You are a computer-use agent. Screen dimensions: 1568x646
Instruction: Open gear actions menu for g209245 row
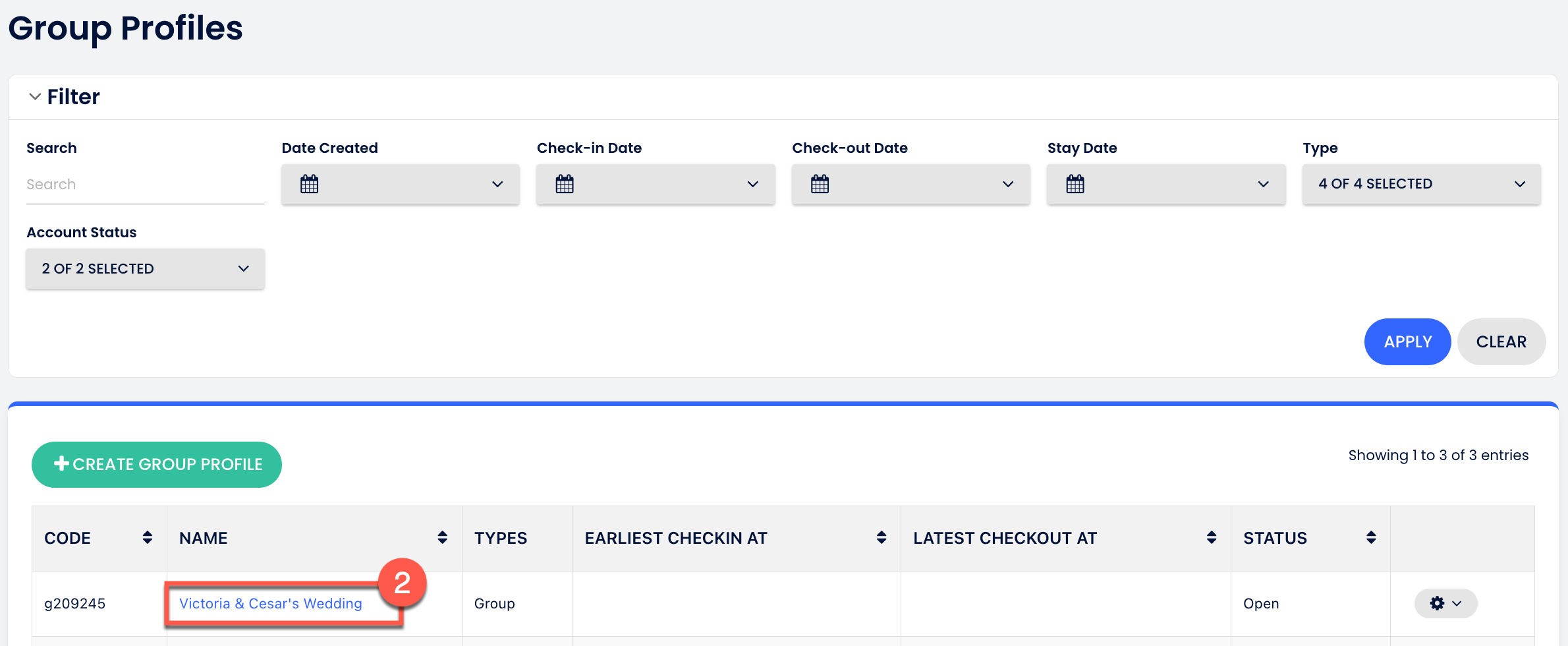click(1445, 603)
